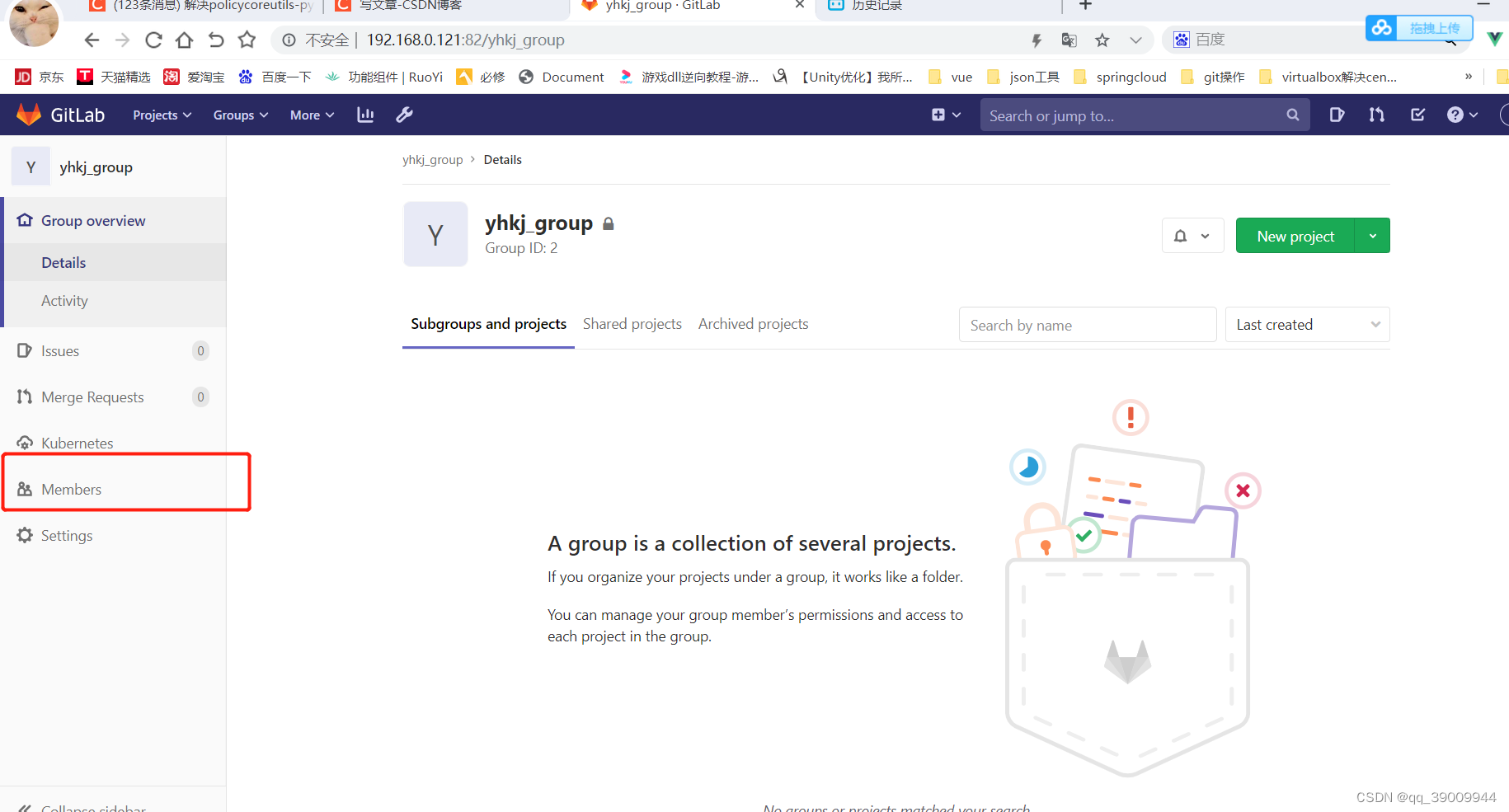Open the git操作 bookmark folder

[x=1213, y=77]
